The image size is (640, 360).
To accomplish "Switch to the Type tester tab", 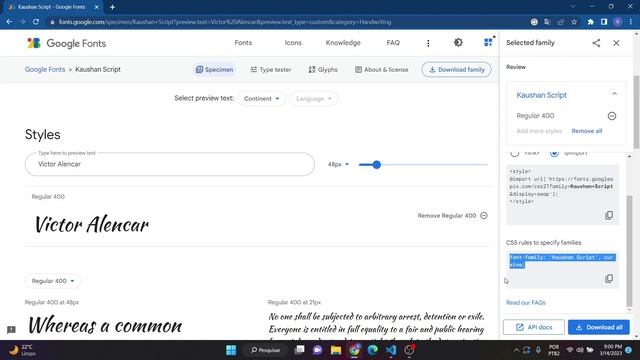I will click(271, 69).
